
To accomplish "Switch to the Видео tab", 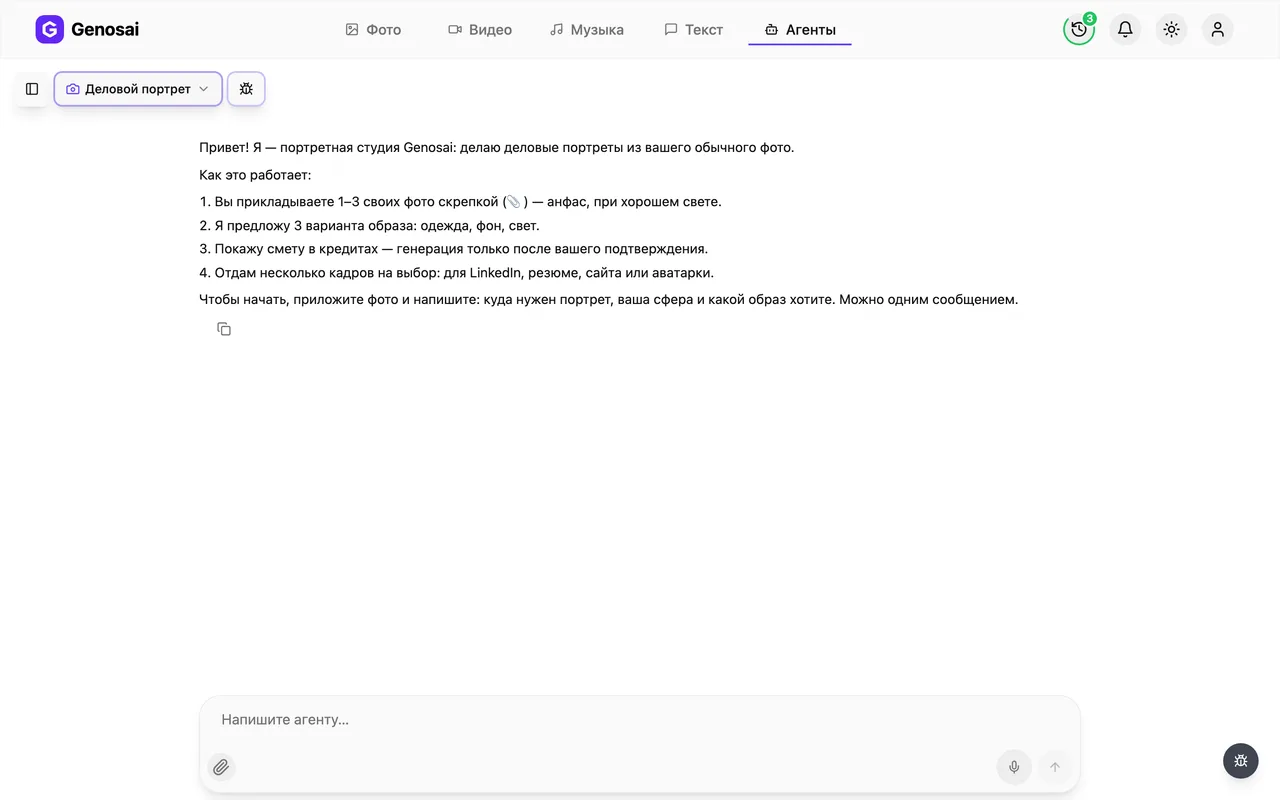I will coord(480,30).
